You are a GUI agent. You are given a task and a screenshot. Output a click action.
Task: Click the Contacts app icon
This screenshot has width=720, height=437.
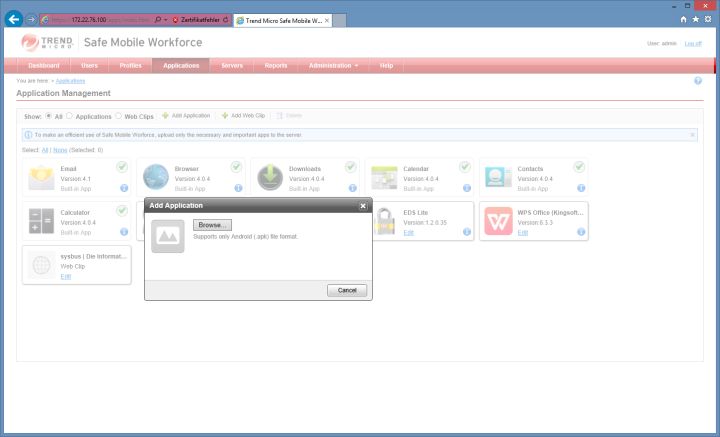(x=498, y=177)
